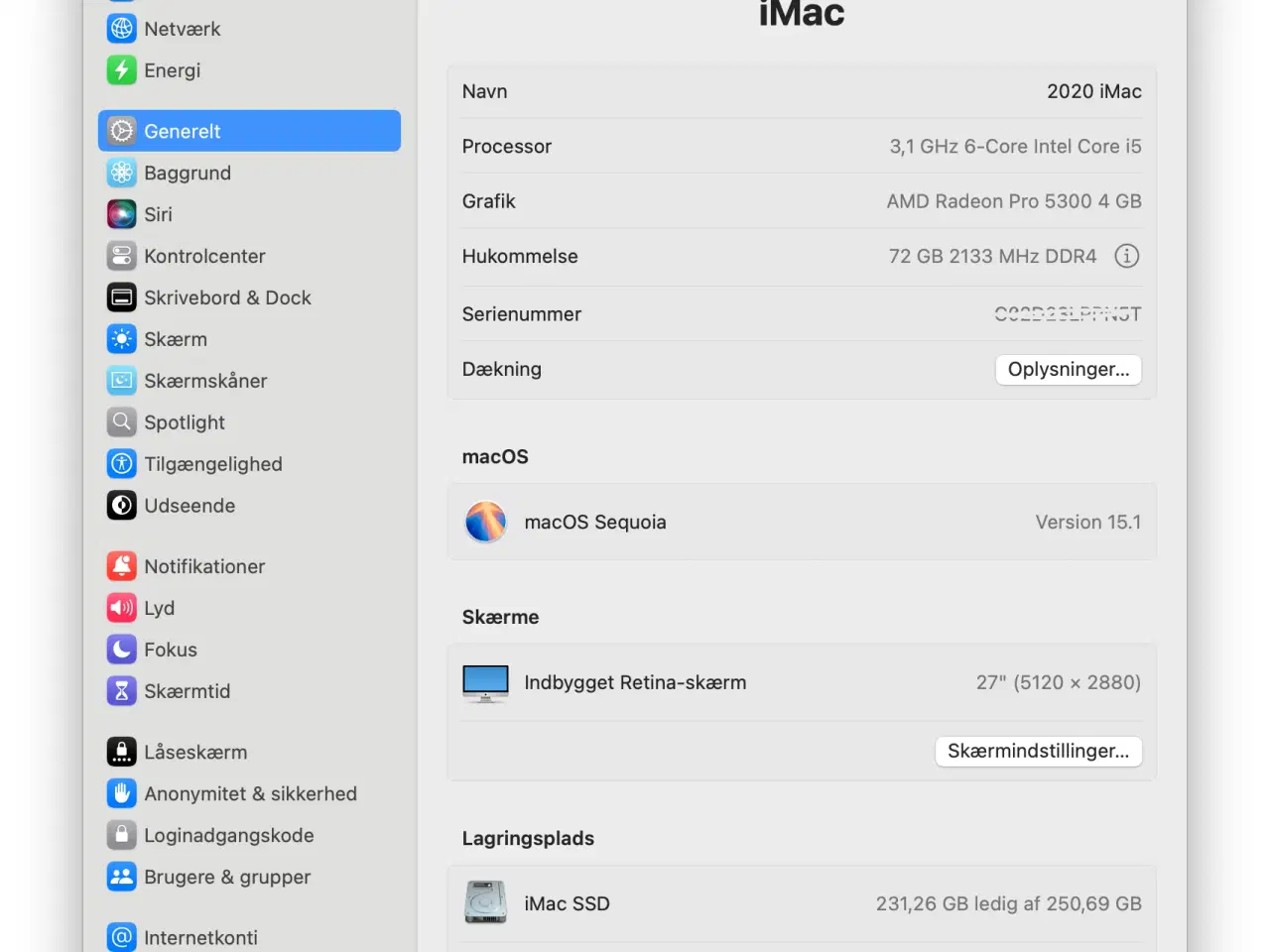The height and width of the screenshot is (952, 1270).
Task: Open the Internetkonti at-sign icon
Action: click(x=121, y=937)
